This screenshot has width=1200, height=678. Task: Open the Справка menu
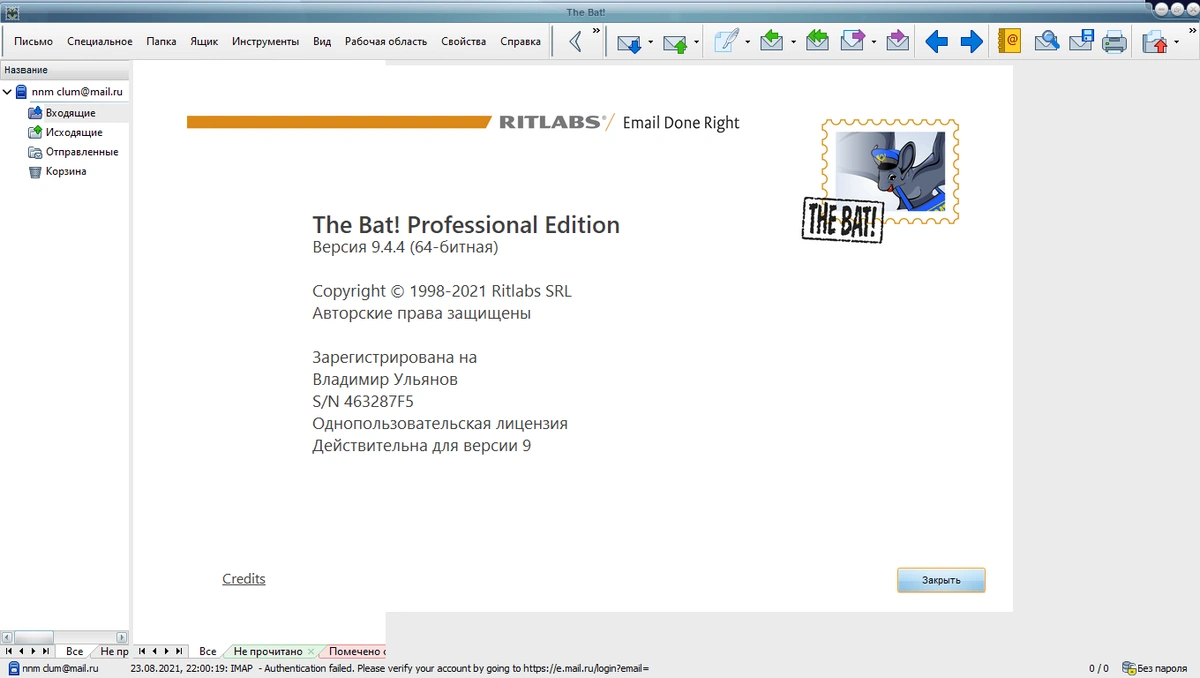[520, 42]
